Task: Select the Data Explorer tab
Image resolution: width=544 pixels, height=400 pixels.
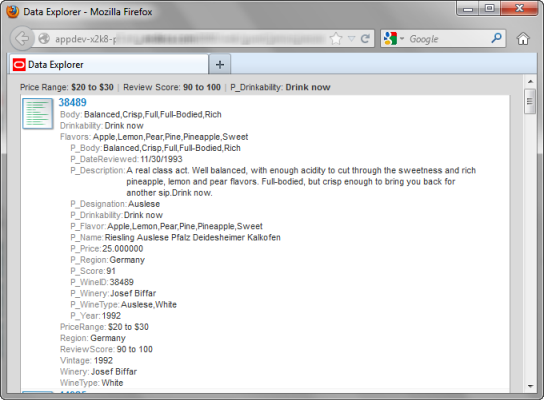Action: 109,65
